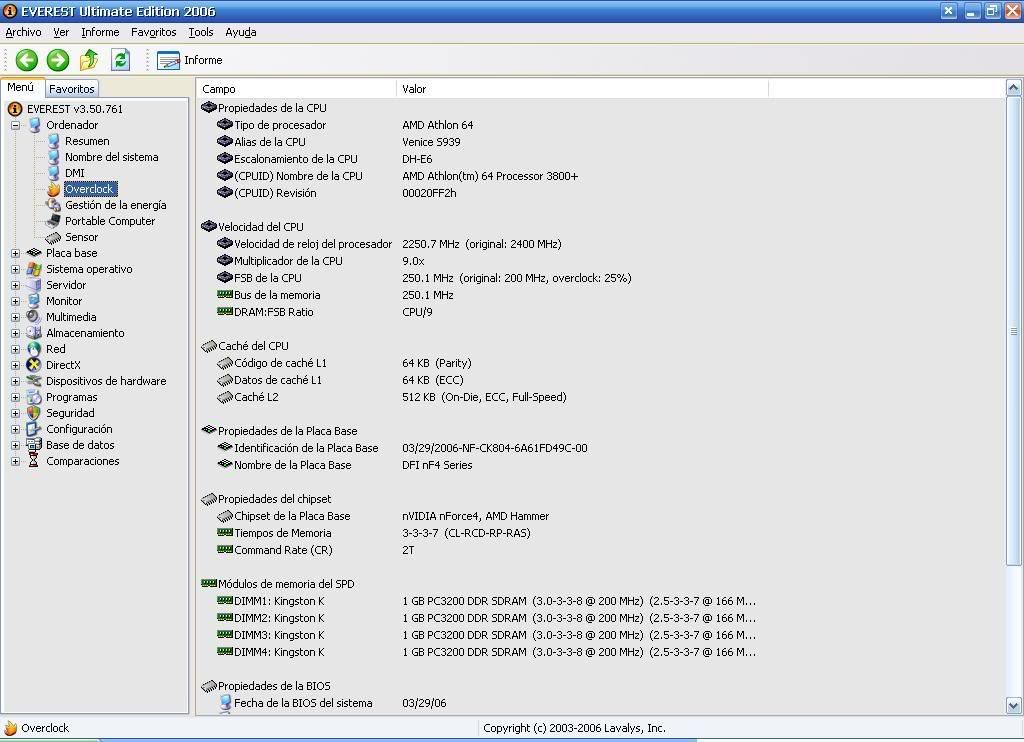This screenshot has height=742, width=1024.
Task: Click the Servidor icon
Action: [34, 285]
